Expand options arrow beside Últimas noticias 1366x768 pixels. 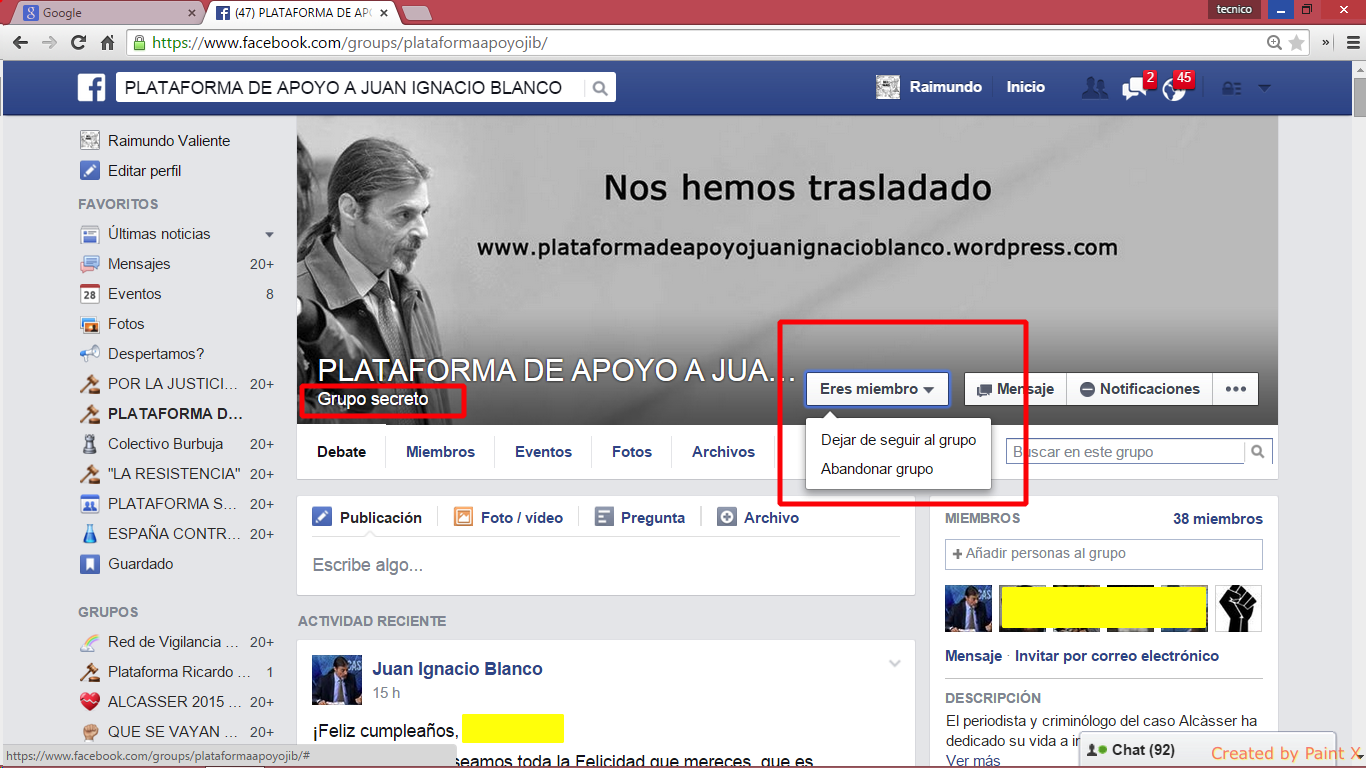pos(269,234)
